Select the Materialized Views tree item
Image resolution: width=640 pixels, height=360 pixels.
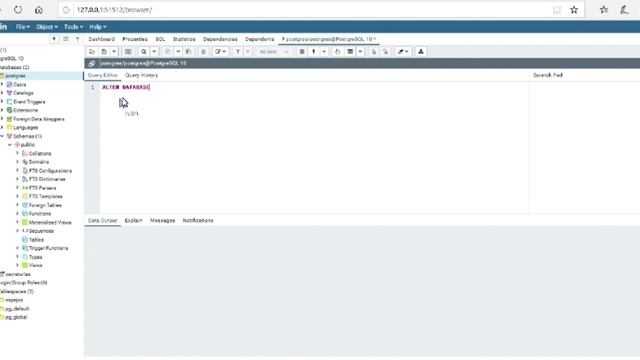pos(50,222)
